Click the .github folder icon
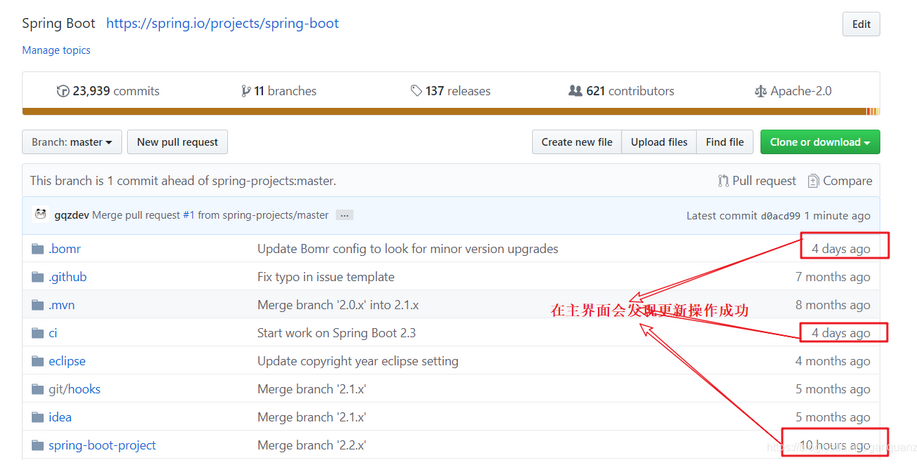This screenshot has height=466, width=917. tap(38, 277)
